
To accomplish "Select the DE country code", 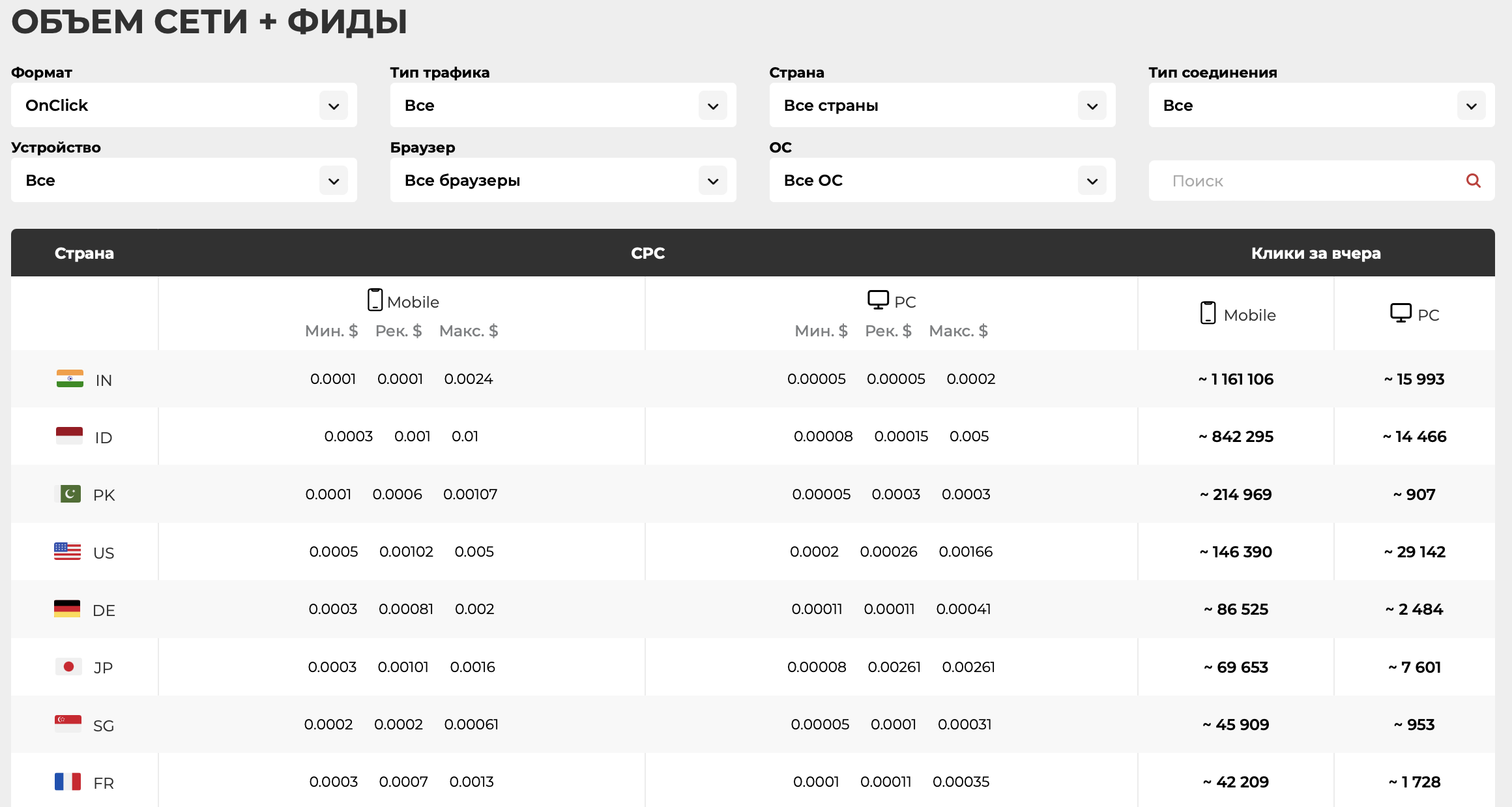I will click(104, 610).
